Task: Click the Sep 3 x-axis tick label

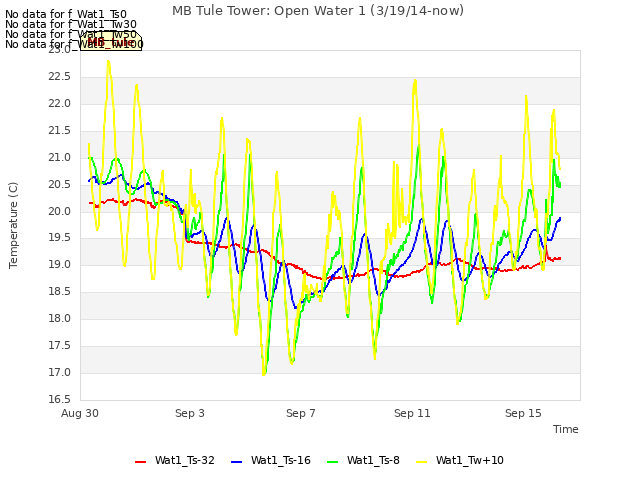Action: [x=190, y=413]
